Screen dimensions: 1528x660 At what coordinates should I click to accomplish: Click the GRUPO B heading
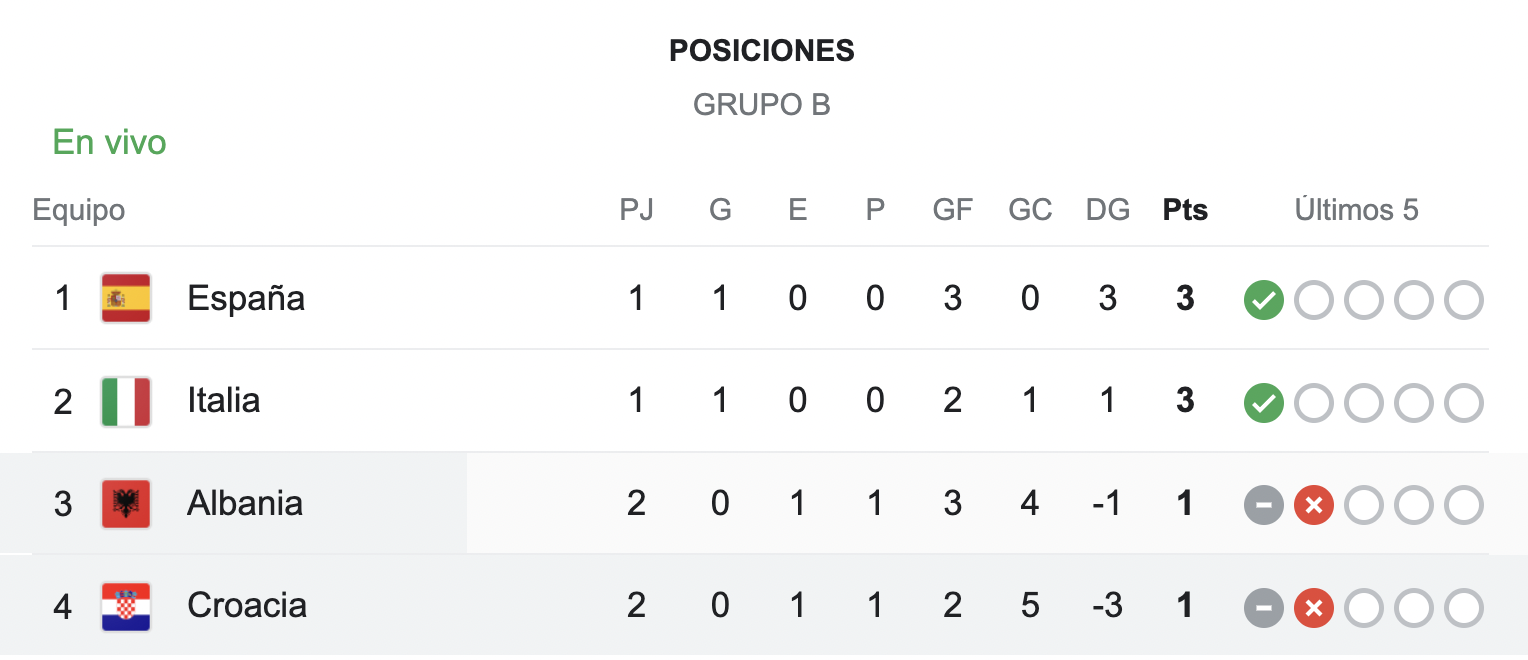[762, 104]
